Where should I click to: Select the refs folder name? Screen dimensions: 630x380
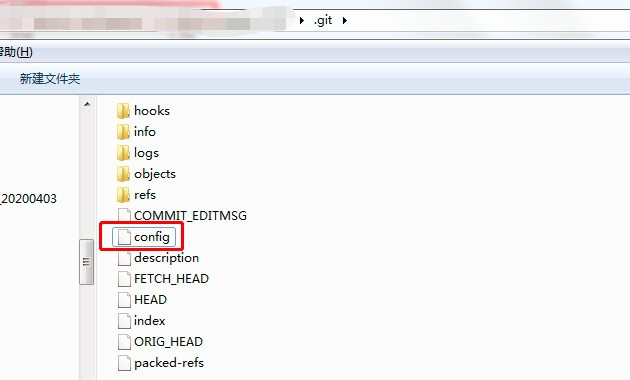(x=145, y=195)
